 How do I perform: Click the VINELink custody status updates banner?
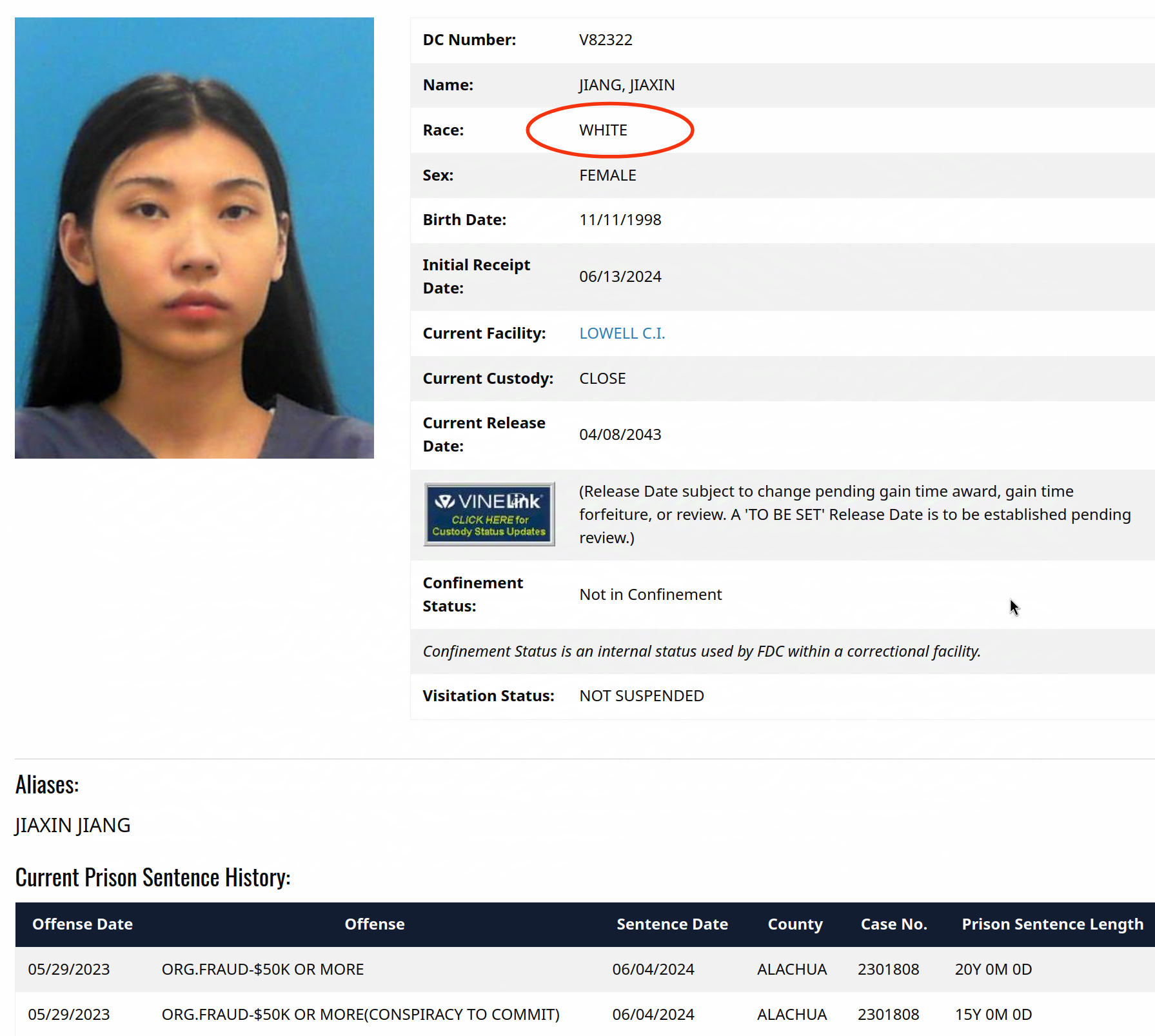(x=489, y=514)
